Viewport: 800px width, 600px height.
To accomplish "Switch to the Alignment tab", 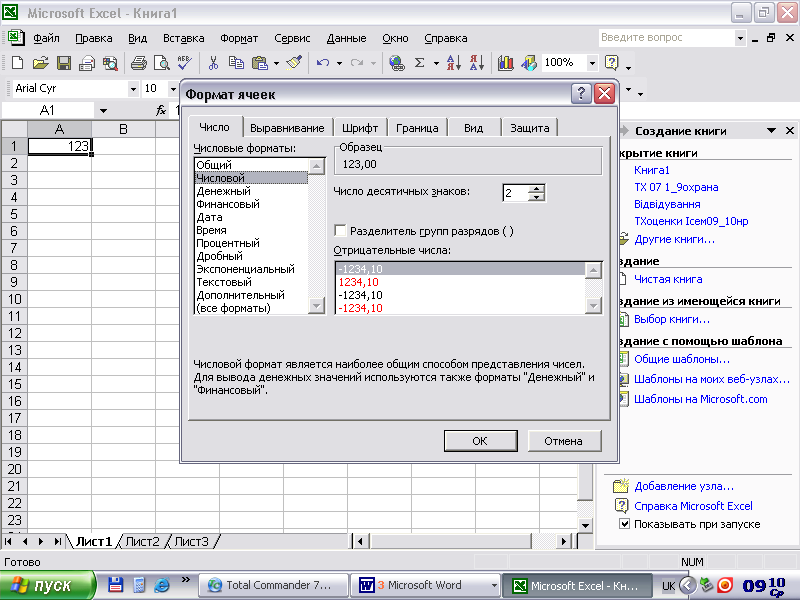I will (287, 128).
